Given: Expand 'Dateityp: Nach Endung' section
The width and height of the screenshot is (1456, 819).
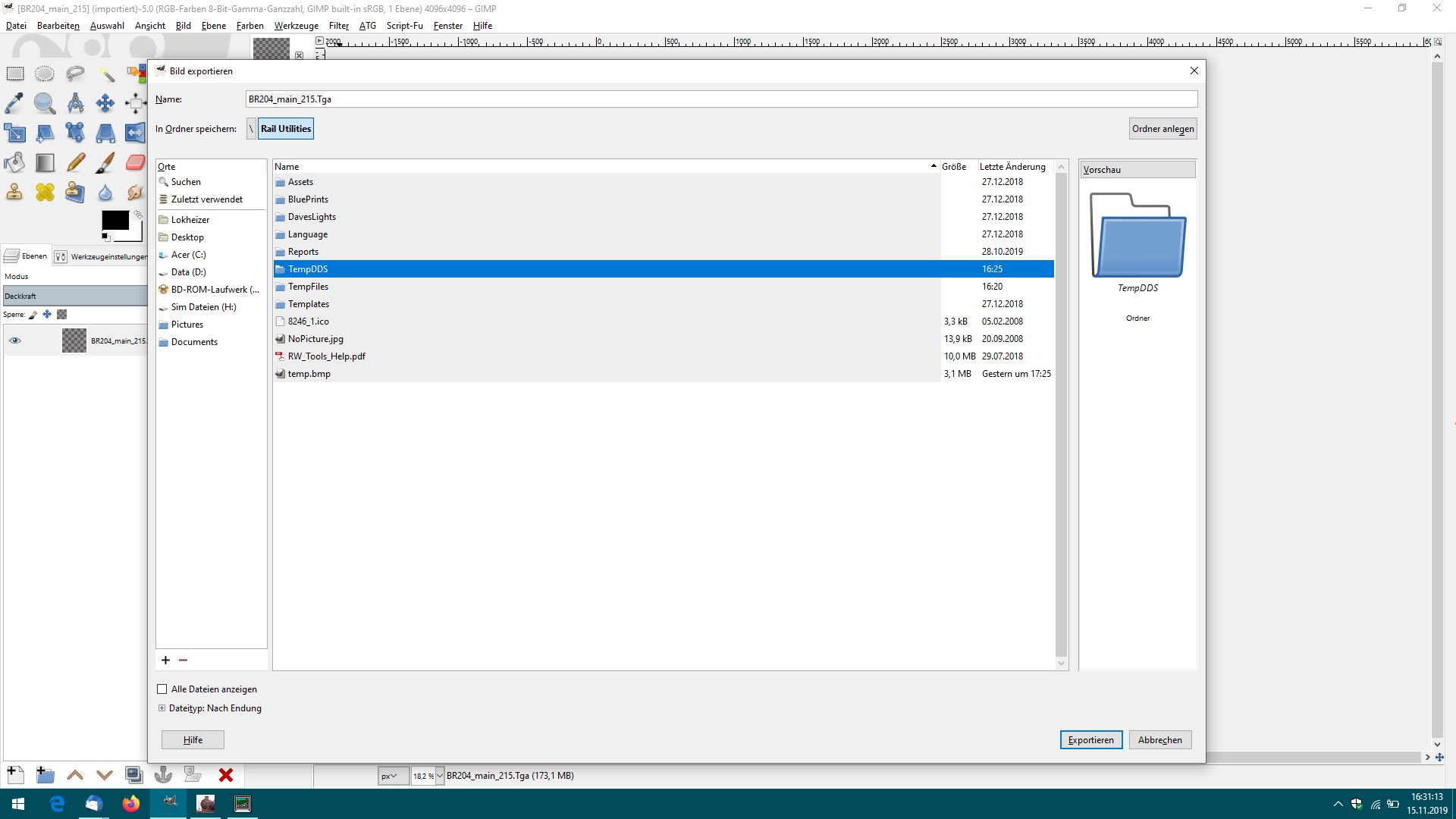Looking at the screenshot, I should (x=162, y=708).
